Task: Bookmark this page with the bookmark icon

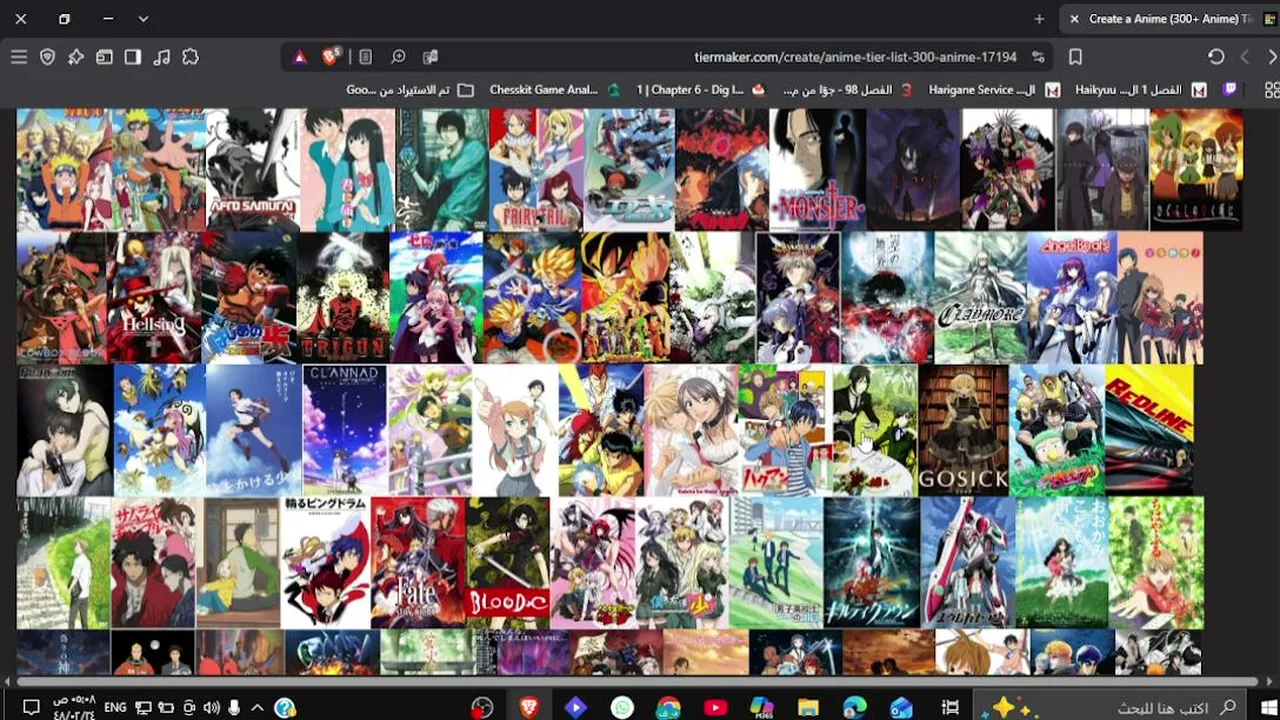Action: tap(1075, 57)
